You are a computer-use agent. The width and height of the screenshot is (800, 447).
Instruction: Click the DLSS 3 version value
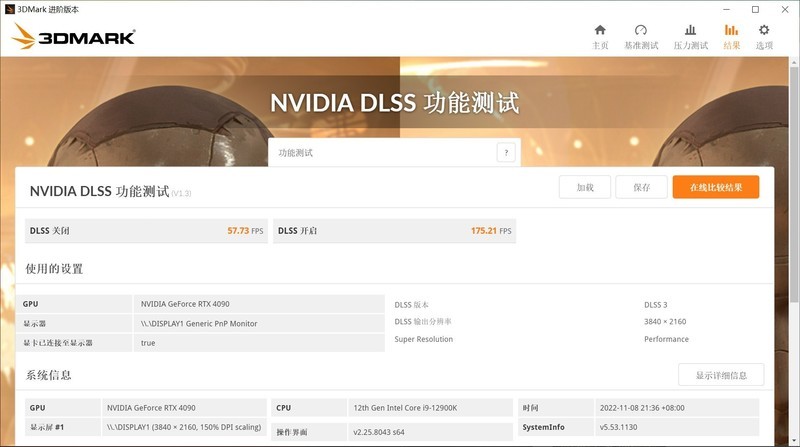(656, 305)
